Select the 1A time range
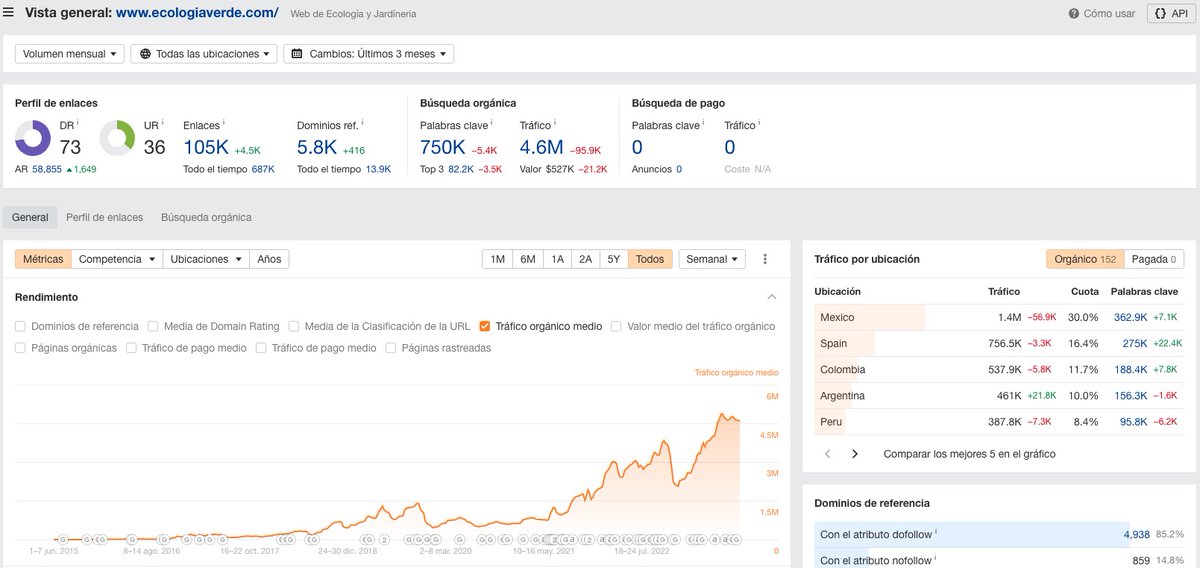 pyautogui.click(x=557, y=259)
